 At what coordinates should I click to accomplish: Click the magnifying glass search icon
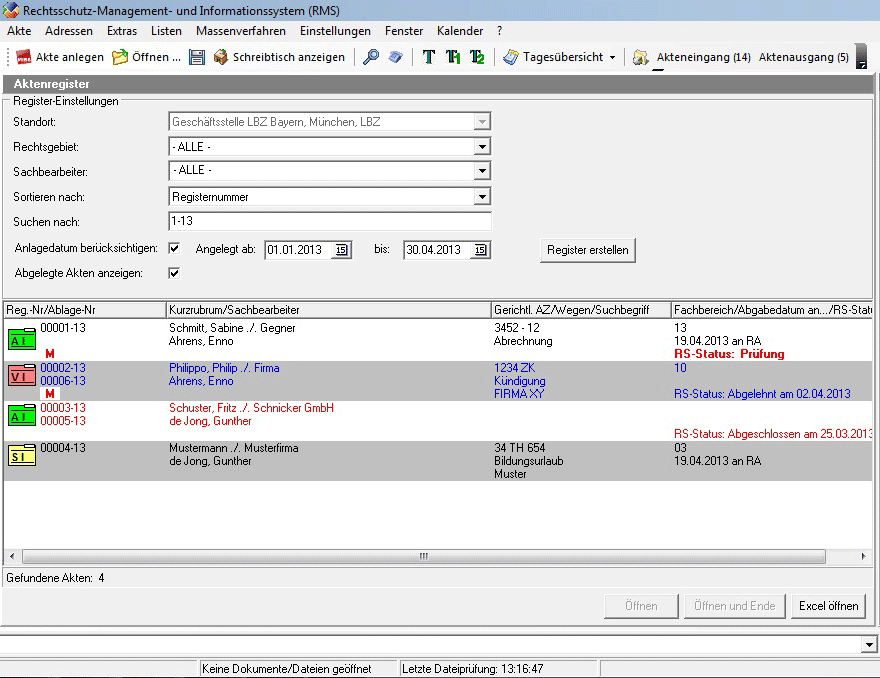click(371, 57)
